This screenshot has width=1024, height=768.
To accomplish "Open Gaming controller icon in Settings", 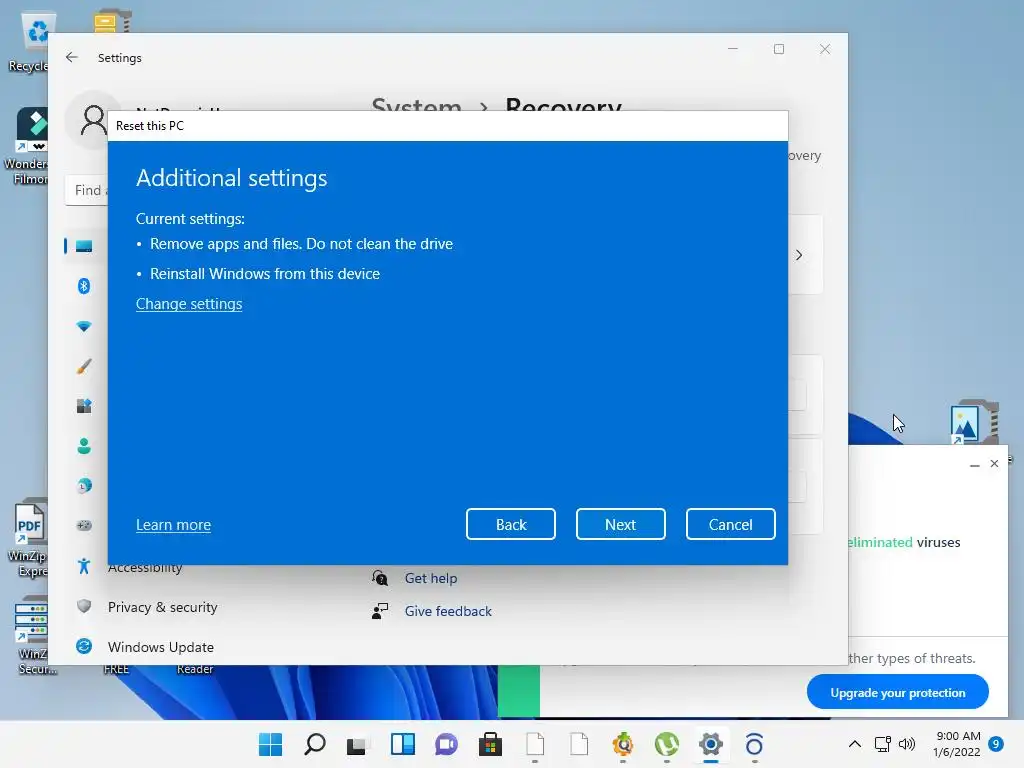I will [84, 526].
